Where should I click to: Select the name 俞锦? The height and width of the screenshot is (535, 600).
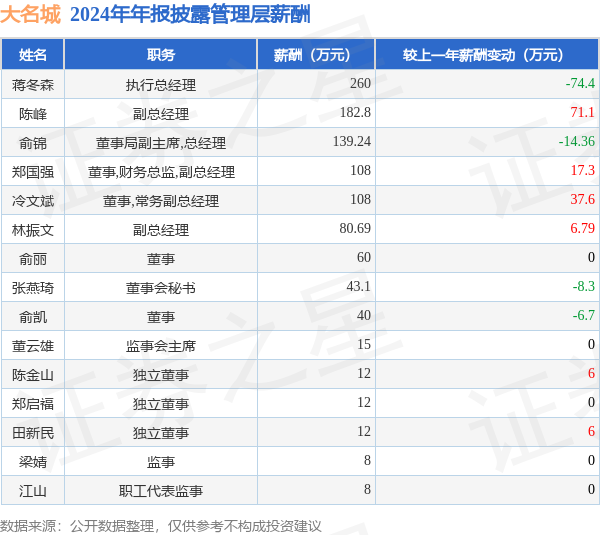(x=33, y=143)
